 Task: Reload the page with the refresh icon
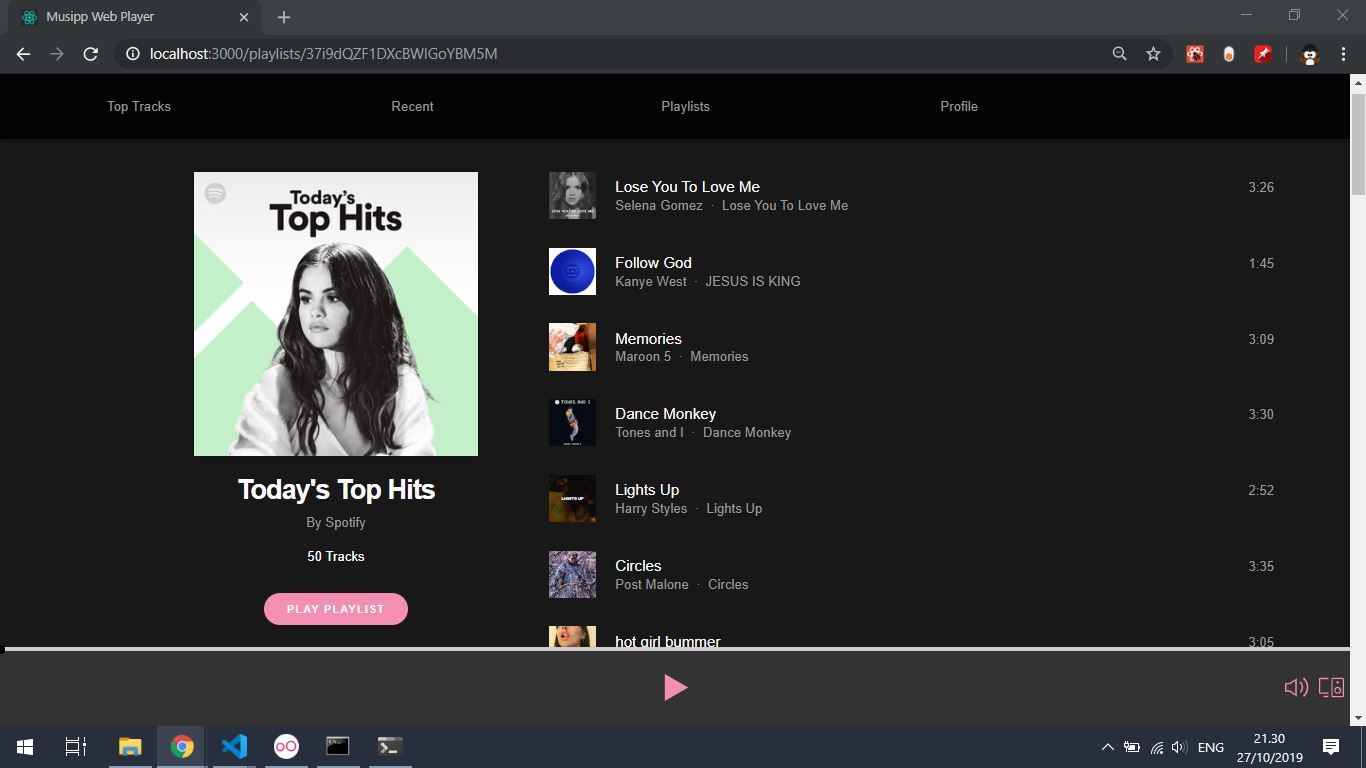91,54
